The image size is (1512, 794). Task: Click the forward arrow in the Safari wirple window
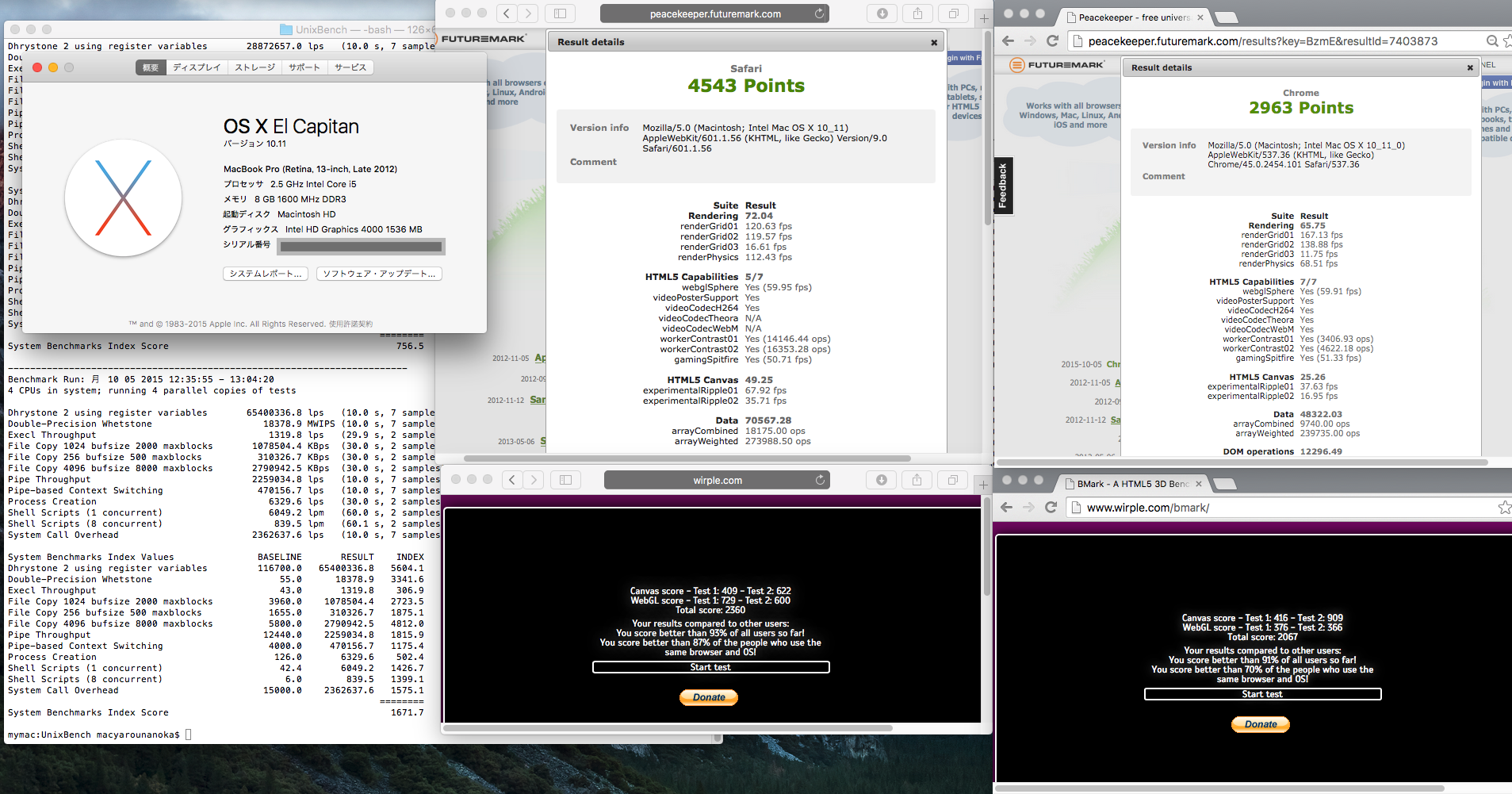(x=534, y=480)
